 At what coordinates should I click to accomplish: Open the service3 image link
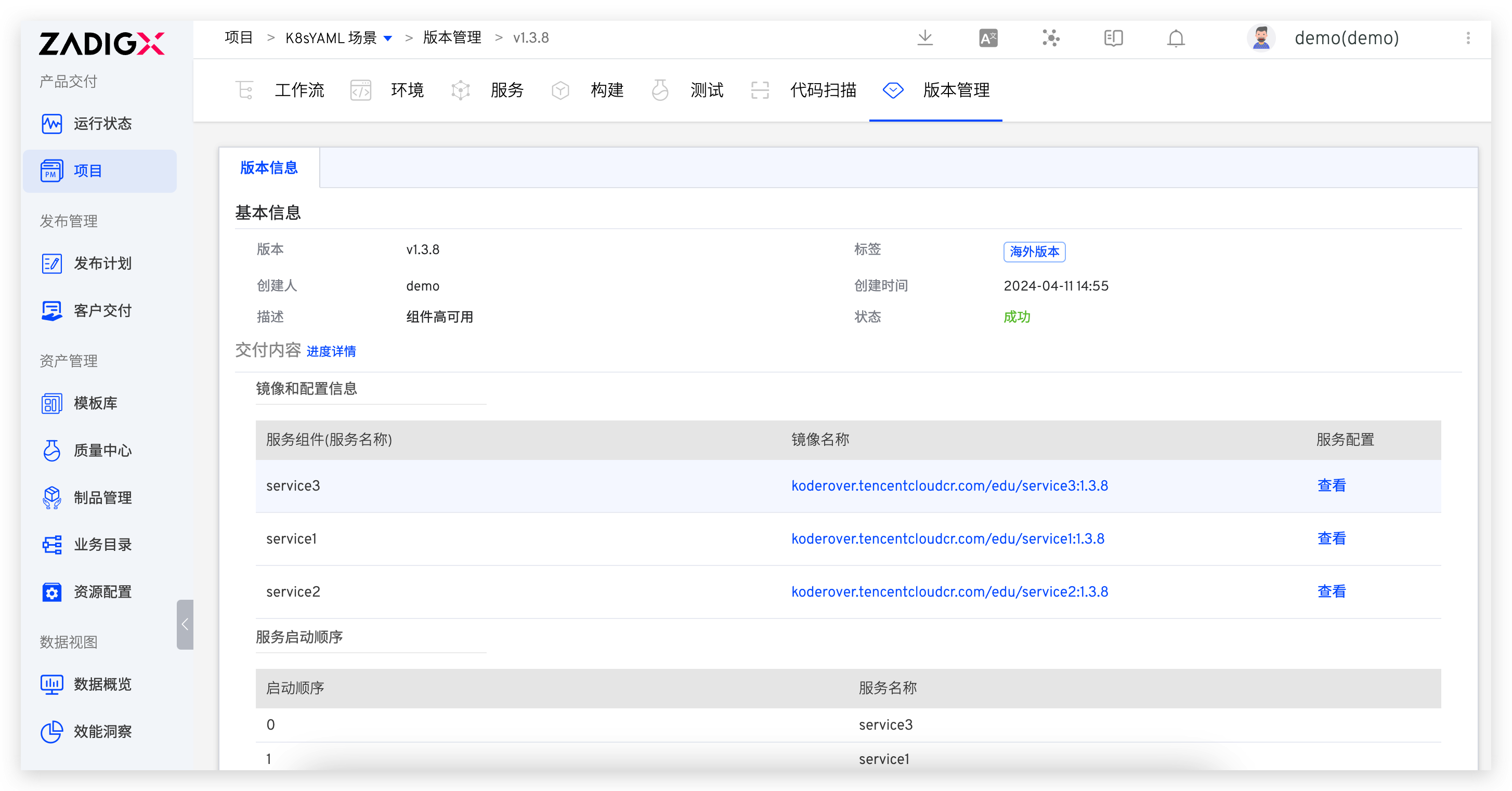pos(949,486)
